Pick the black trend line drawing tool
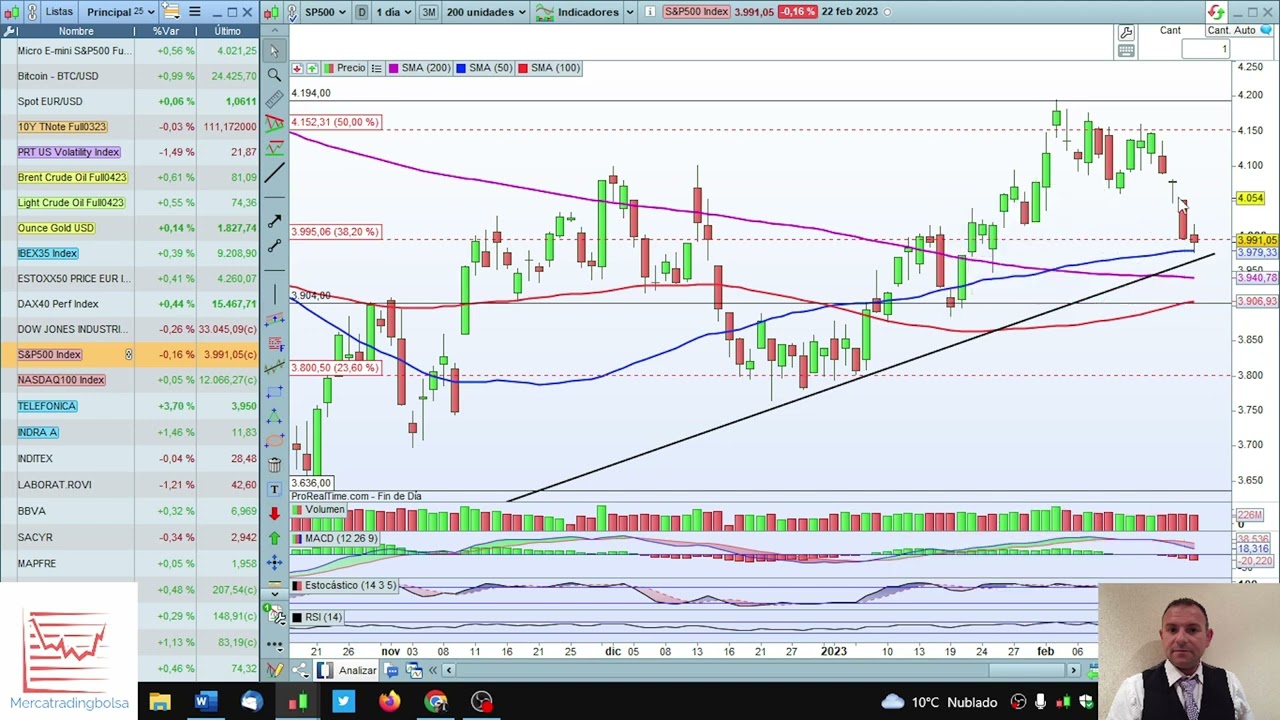1280x720 pixels. click(x=274, y=174)
